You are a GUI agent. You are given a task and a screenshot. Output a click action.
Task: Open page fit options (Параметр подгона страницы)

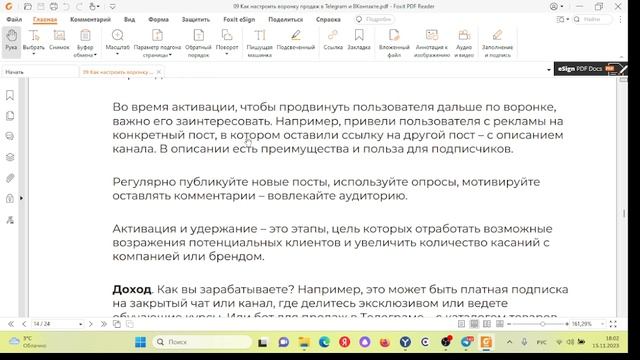[x=157, y=42]
